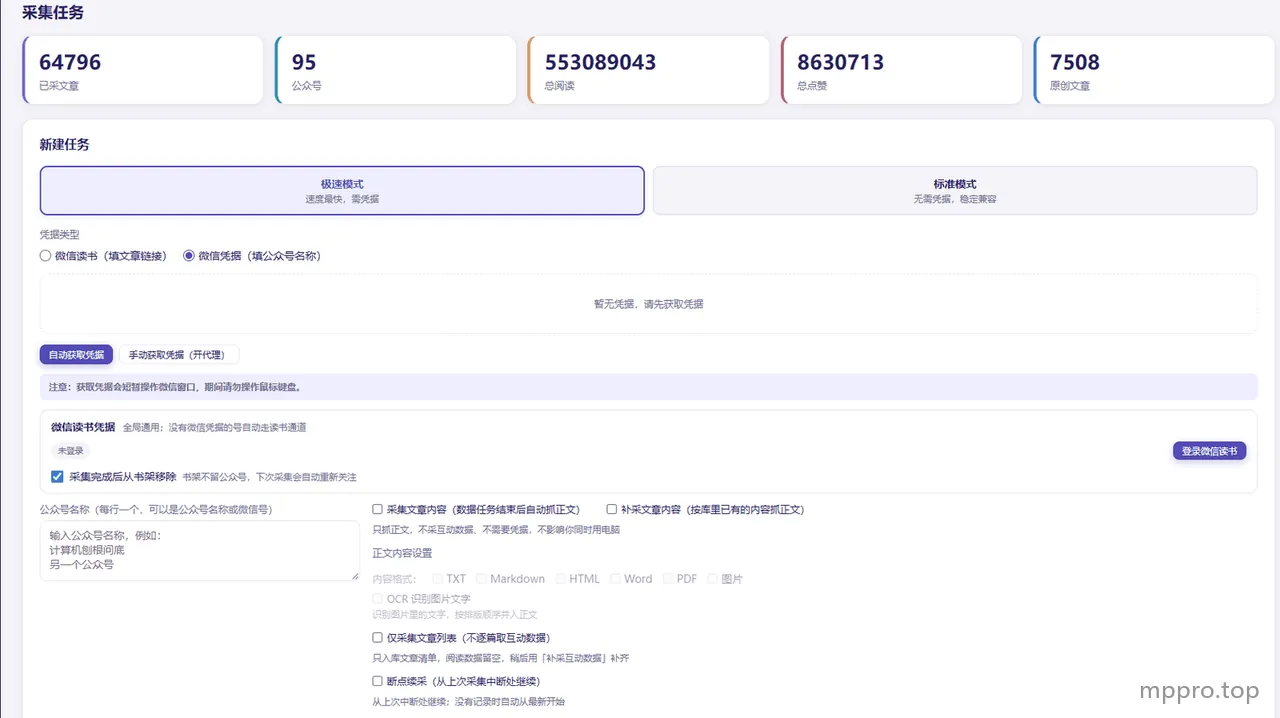Select 微信凭据（填公众号名称）radio option
The image size is (1280, 718).
click(189, 256)
